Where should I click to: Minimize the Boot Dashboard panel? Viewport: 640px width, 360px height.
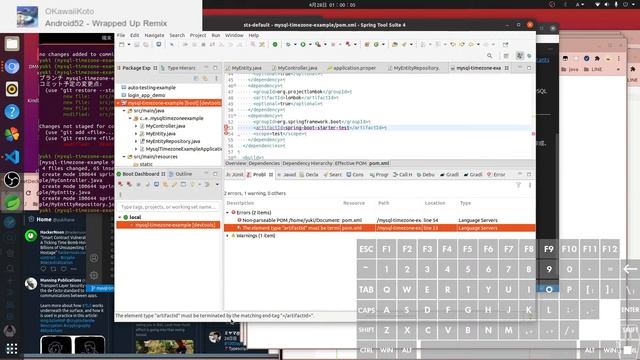point(206,174)
